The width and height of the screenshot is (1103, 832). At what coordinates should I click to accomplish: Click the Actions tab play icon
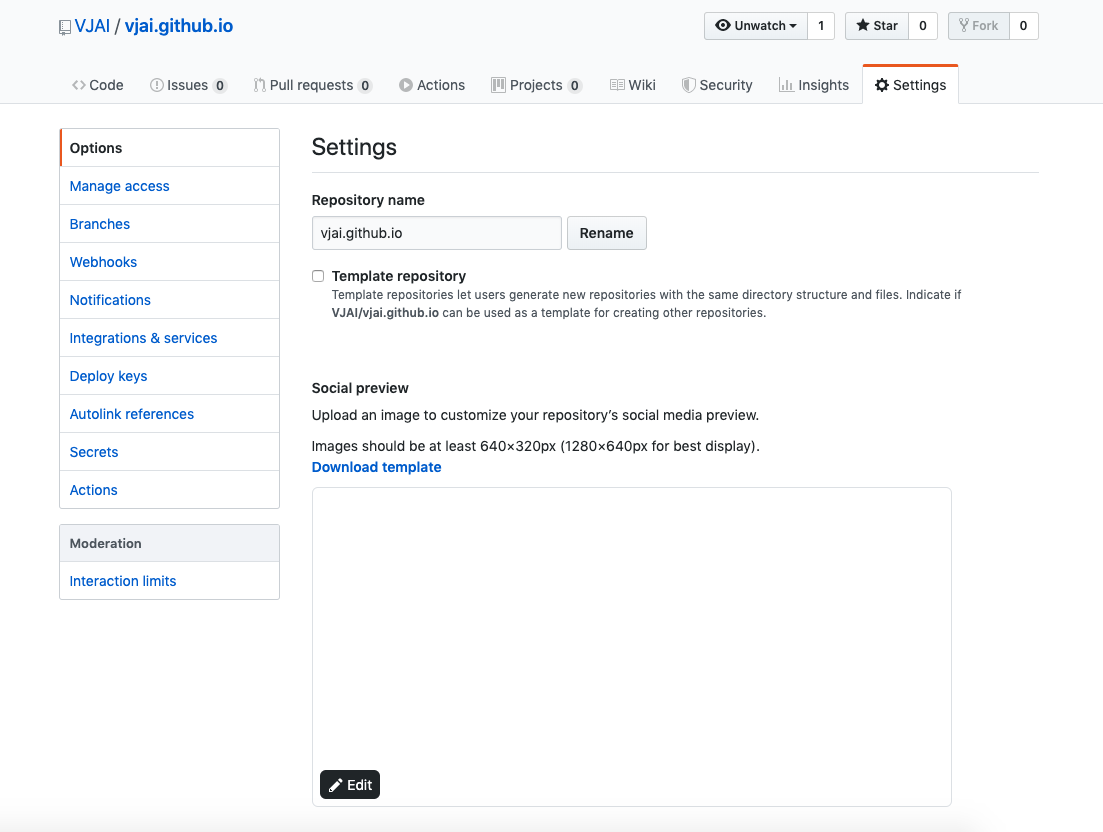click(405, 85)
